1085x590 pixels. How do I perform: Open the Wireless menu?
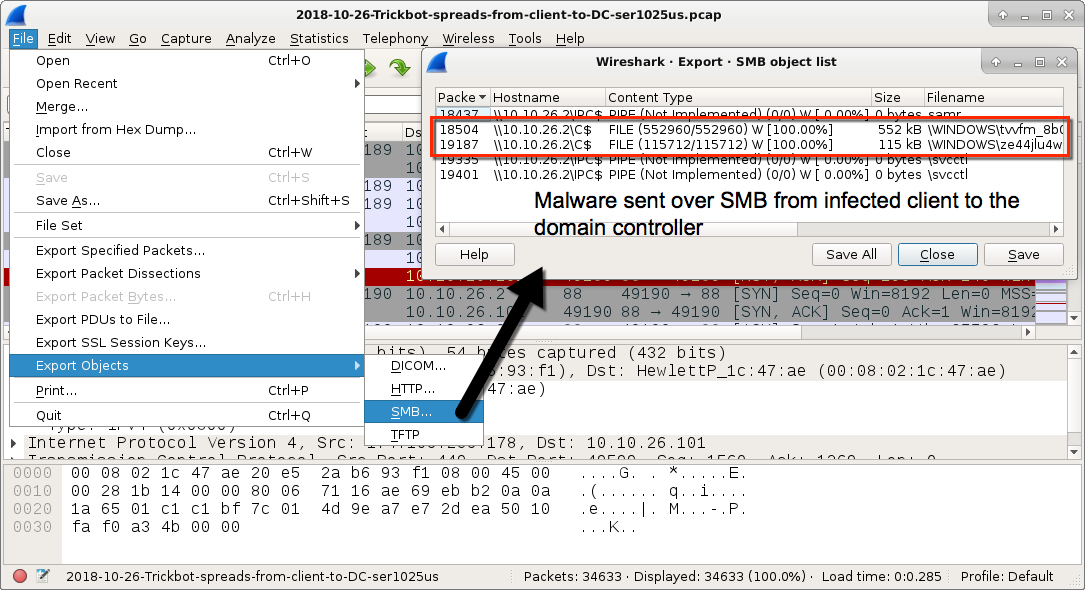pyautogui.click(x=468, y=39)
